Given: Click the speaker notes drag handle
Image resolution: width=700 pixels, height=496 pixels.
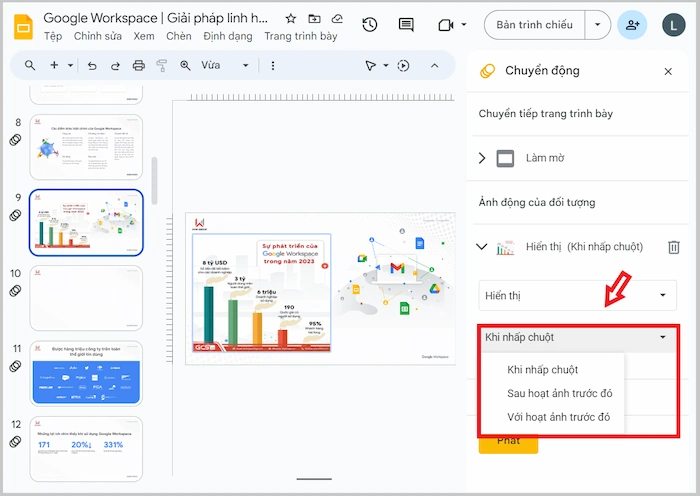Looking at the screenshot, I should click(x=314, y=479).
